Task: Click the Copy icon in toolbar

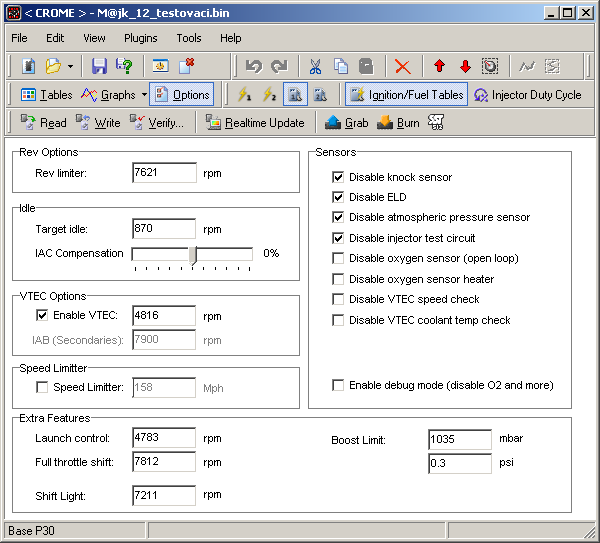Action: click(x=340, y=66)
